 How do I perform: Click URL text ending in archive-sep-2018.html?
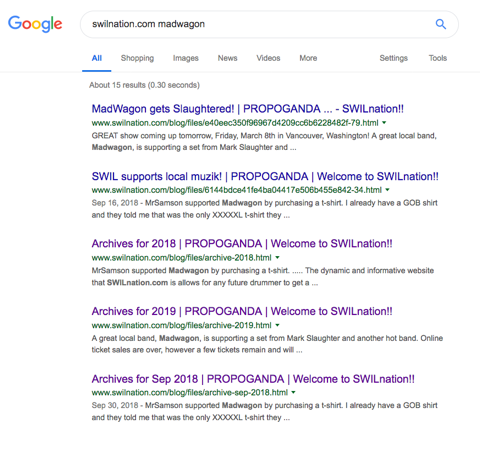[190, 393]
